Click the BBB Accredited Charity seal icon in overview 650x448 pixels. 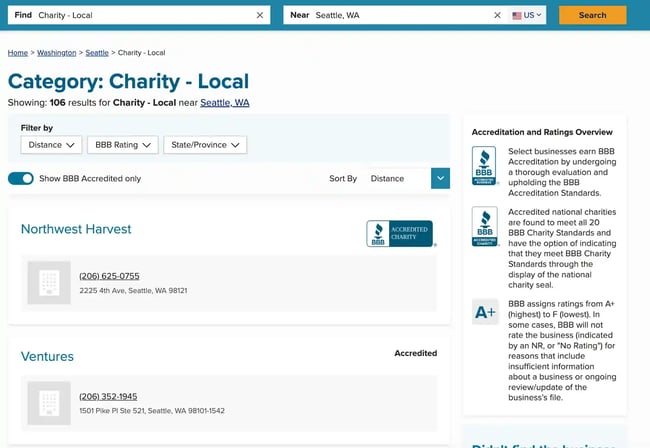click(x=484, y=226)
